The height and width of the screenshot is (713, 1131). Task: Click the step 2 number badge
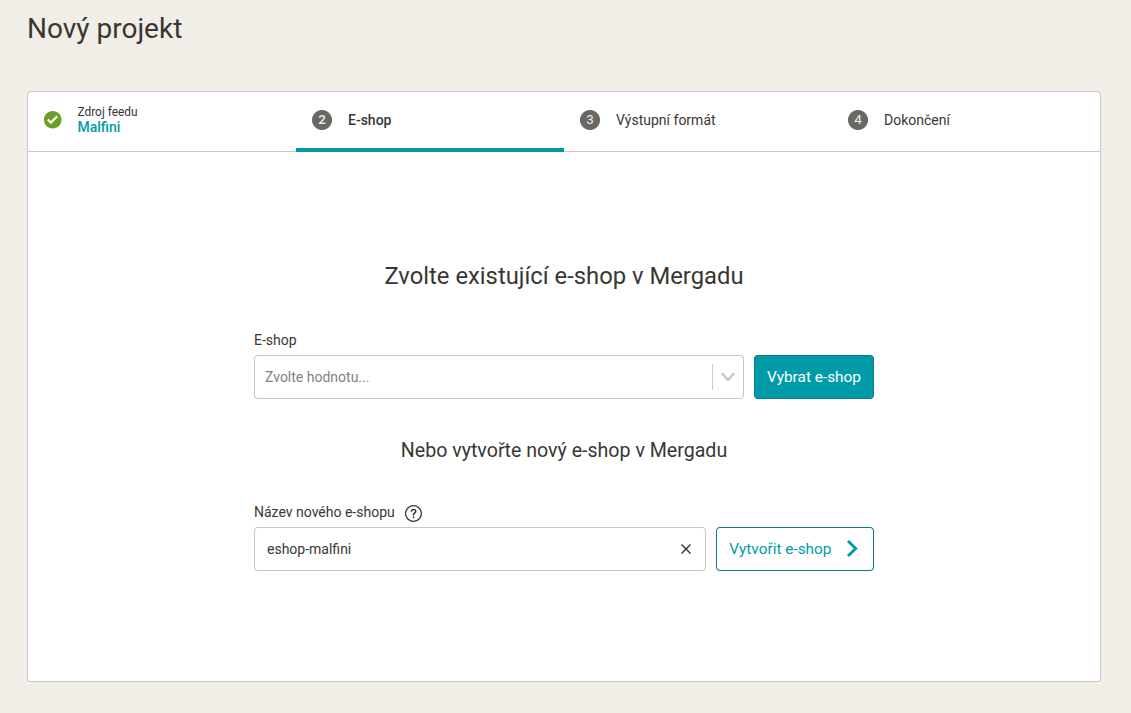tap(322, 120)
